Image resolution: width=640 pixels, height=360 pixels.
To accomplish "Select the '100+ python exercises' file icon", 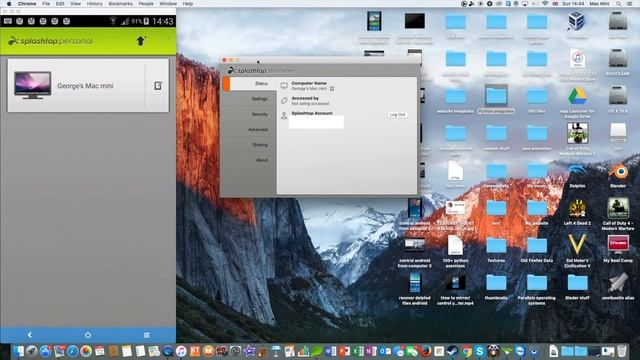I will (455, 246).
